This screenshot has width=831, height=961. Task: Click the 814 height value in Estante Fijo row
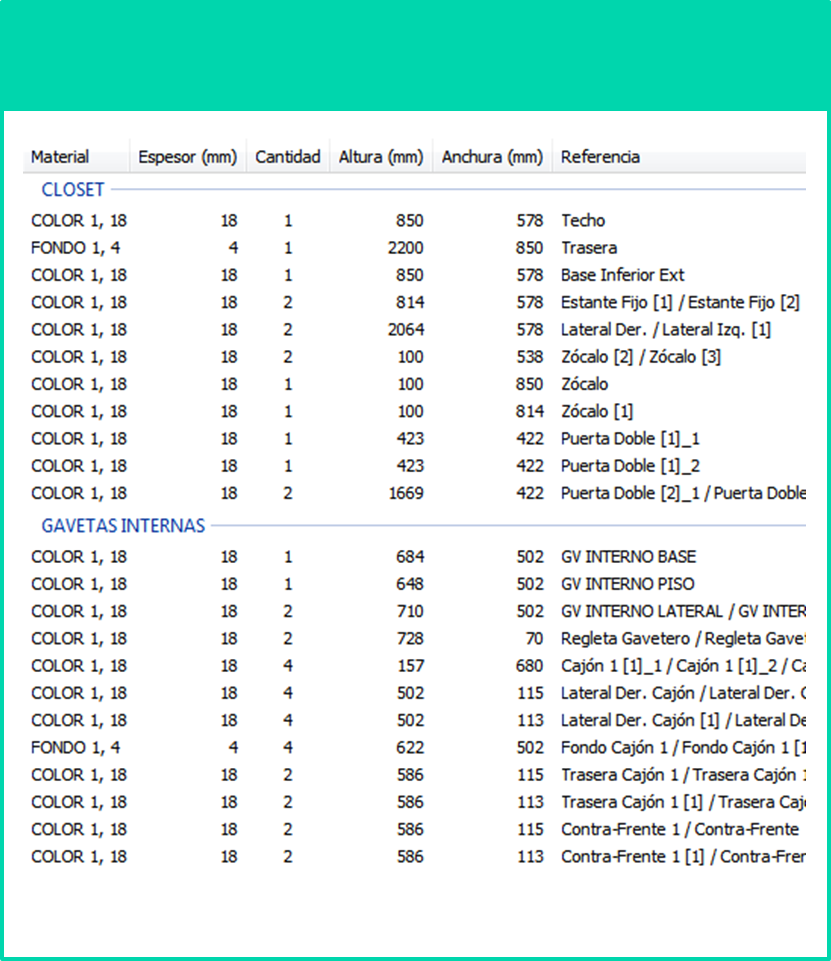pyautogui.click(x=410, y=302)
